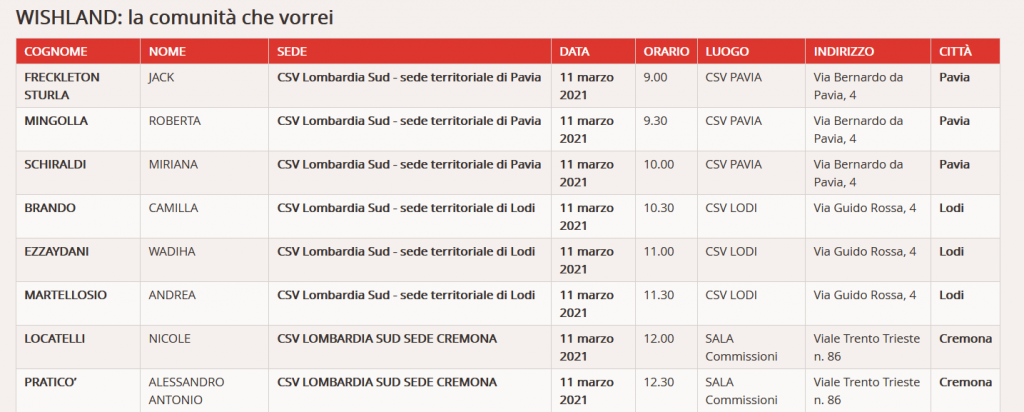This screenshot has width=1024, height=412.
Task: Select the 12.00 time cell
Action: tap(659, 338)
